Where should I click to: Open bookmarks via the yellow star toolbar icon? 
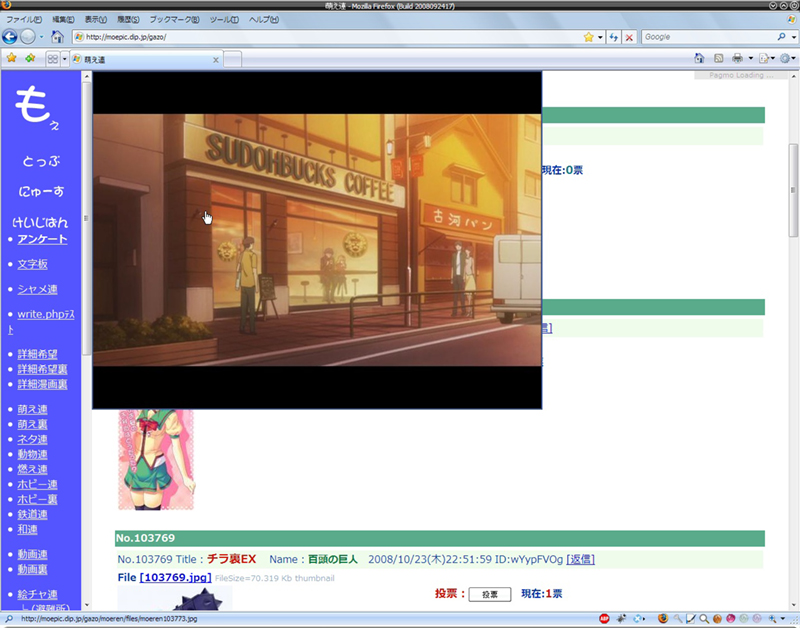tap(11, 58)
